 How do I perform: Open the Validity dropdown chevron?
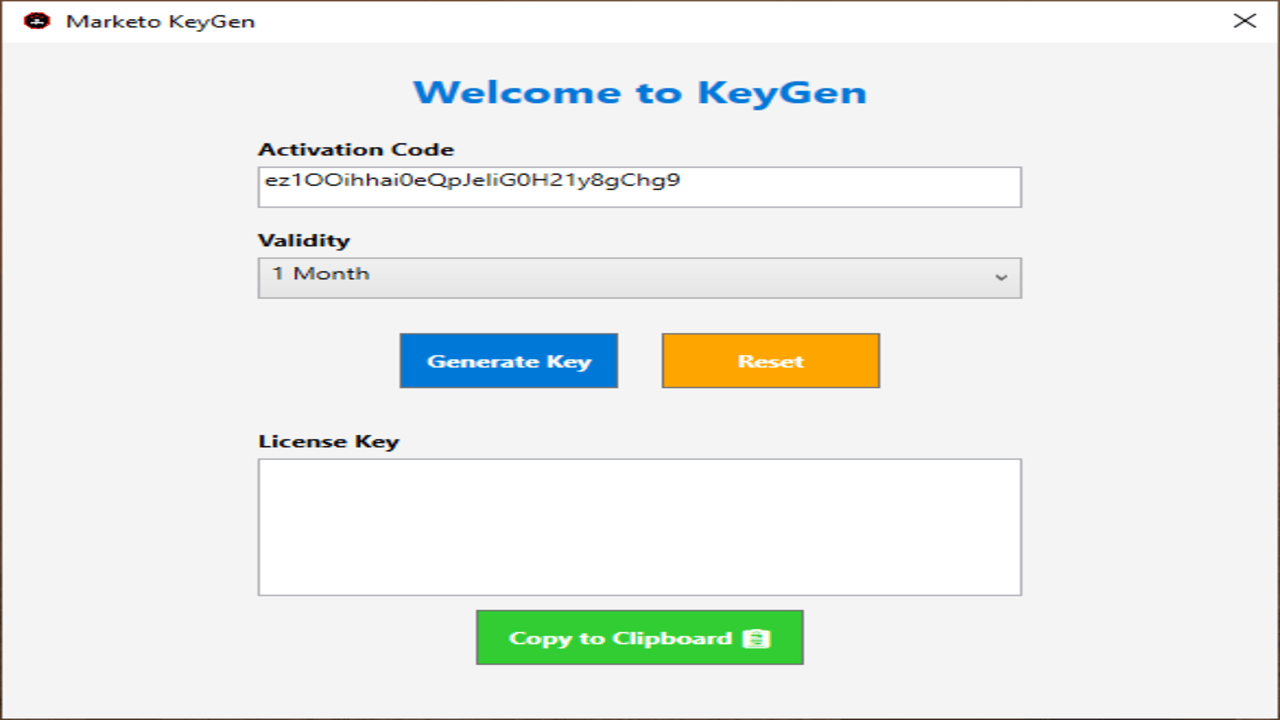click(1001, 278)
